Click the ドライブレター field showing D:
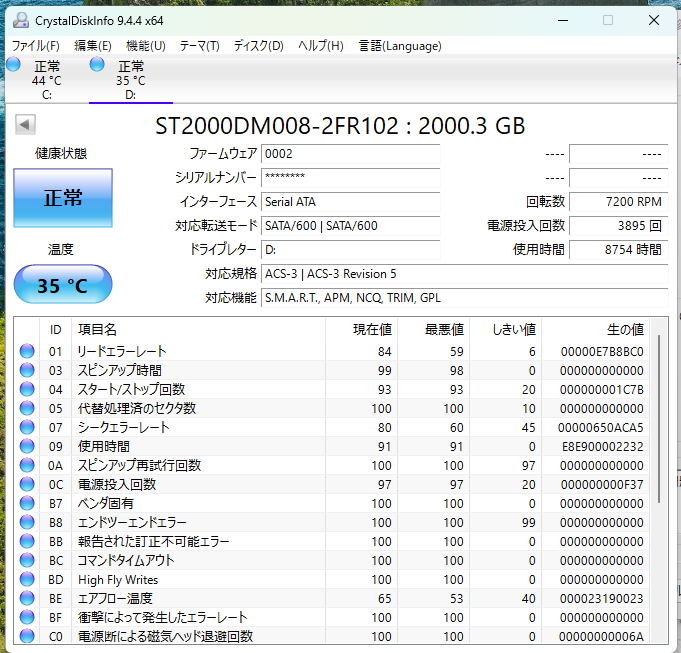681x653 pixels. [350, 250]
